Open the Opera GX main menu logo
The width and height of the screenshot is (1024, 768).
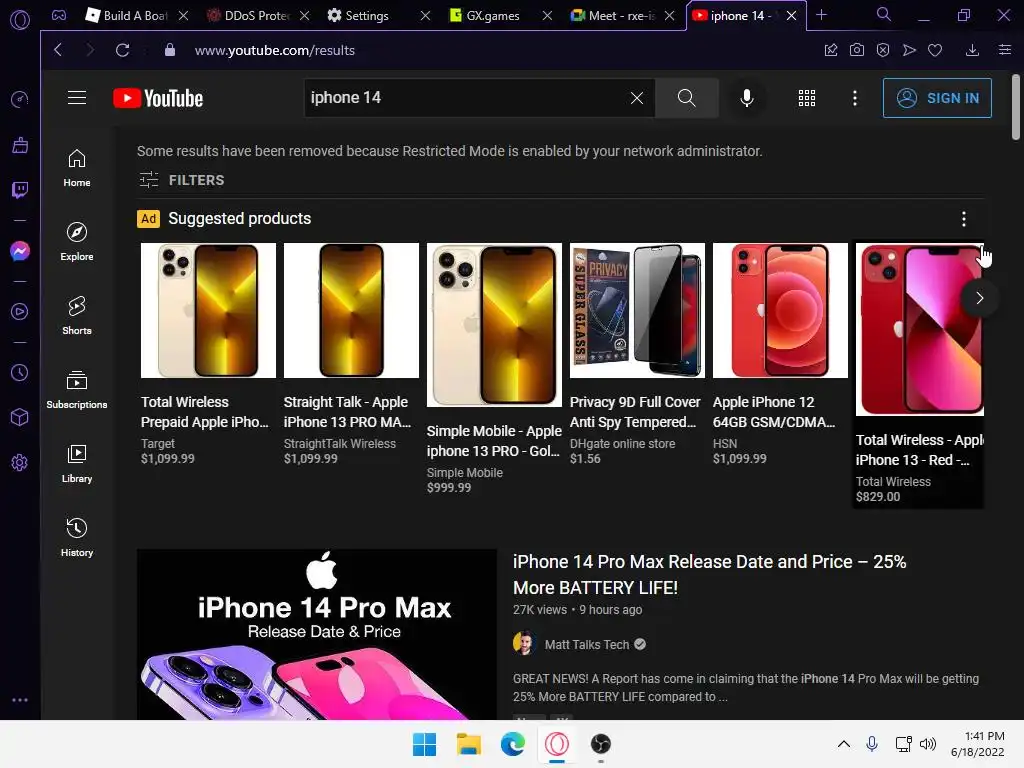(20, 20)
